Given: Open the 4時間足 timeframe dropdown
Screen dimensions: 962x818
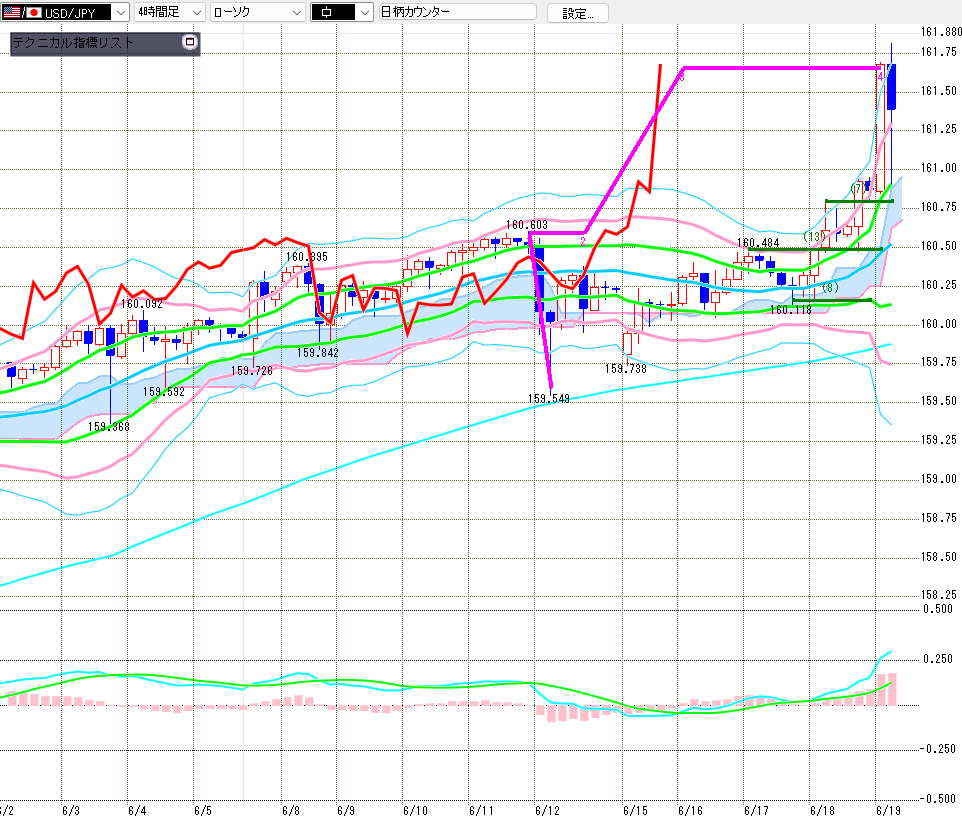Looking at the screenshot, I should pos(170,12).
